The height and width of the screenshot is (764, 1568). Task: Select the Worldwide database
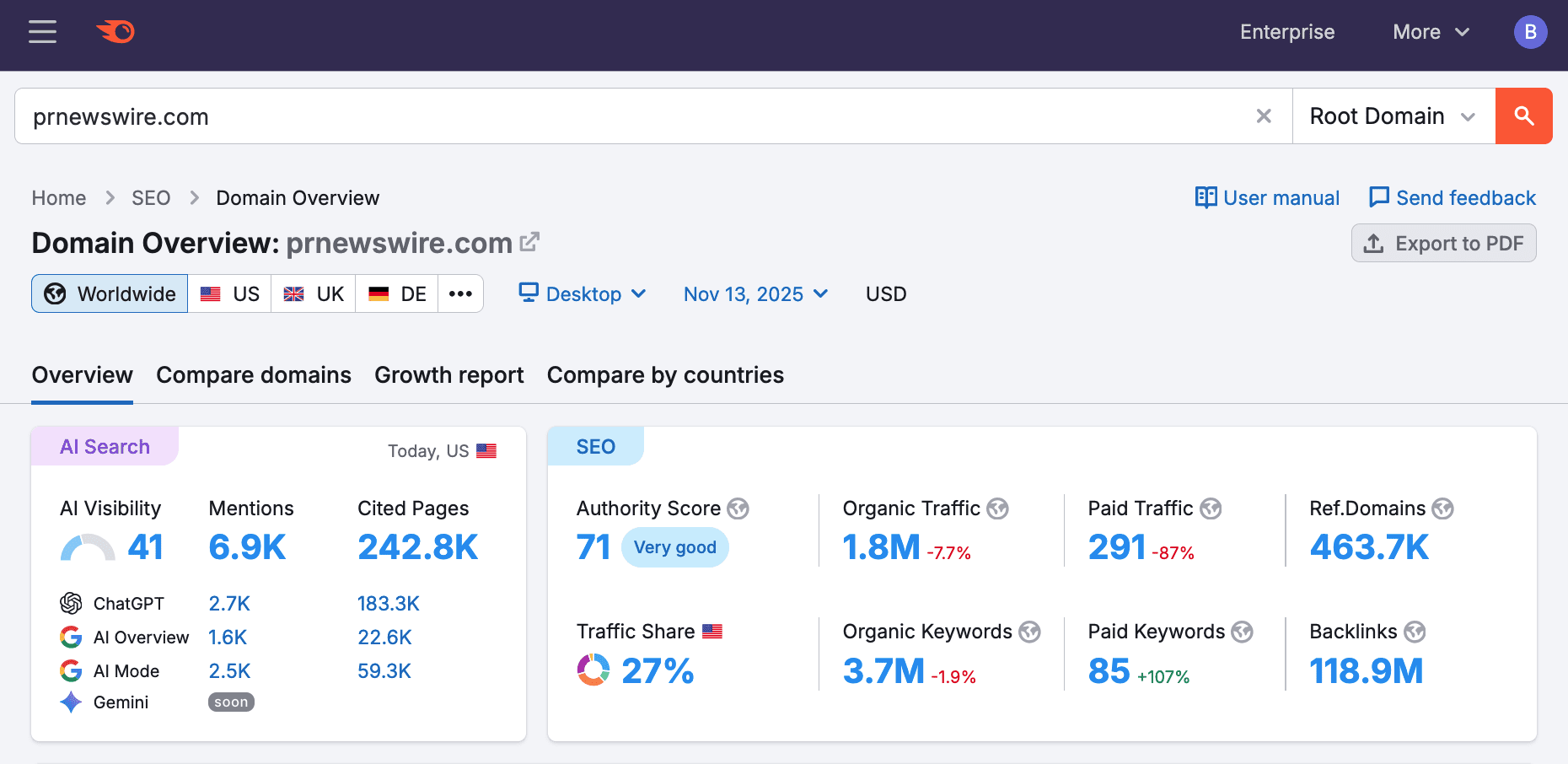pos(110,293)
